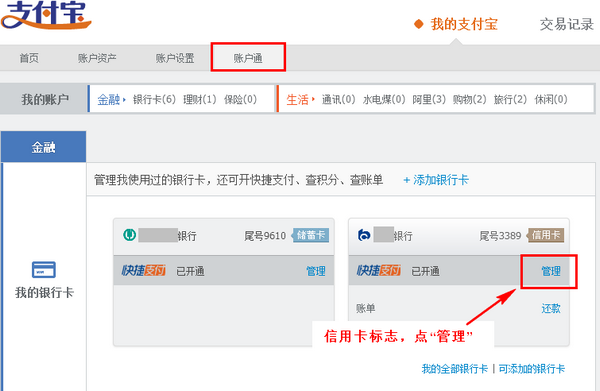This screenshot has width=600, height=391.
Task: Click 快捷支付 logo on card 9610
Action: pos(143,270)
